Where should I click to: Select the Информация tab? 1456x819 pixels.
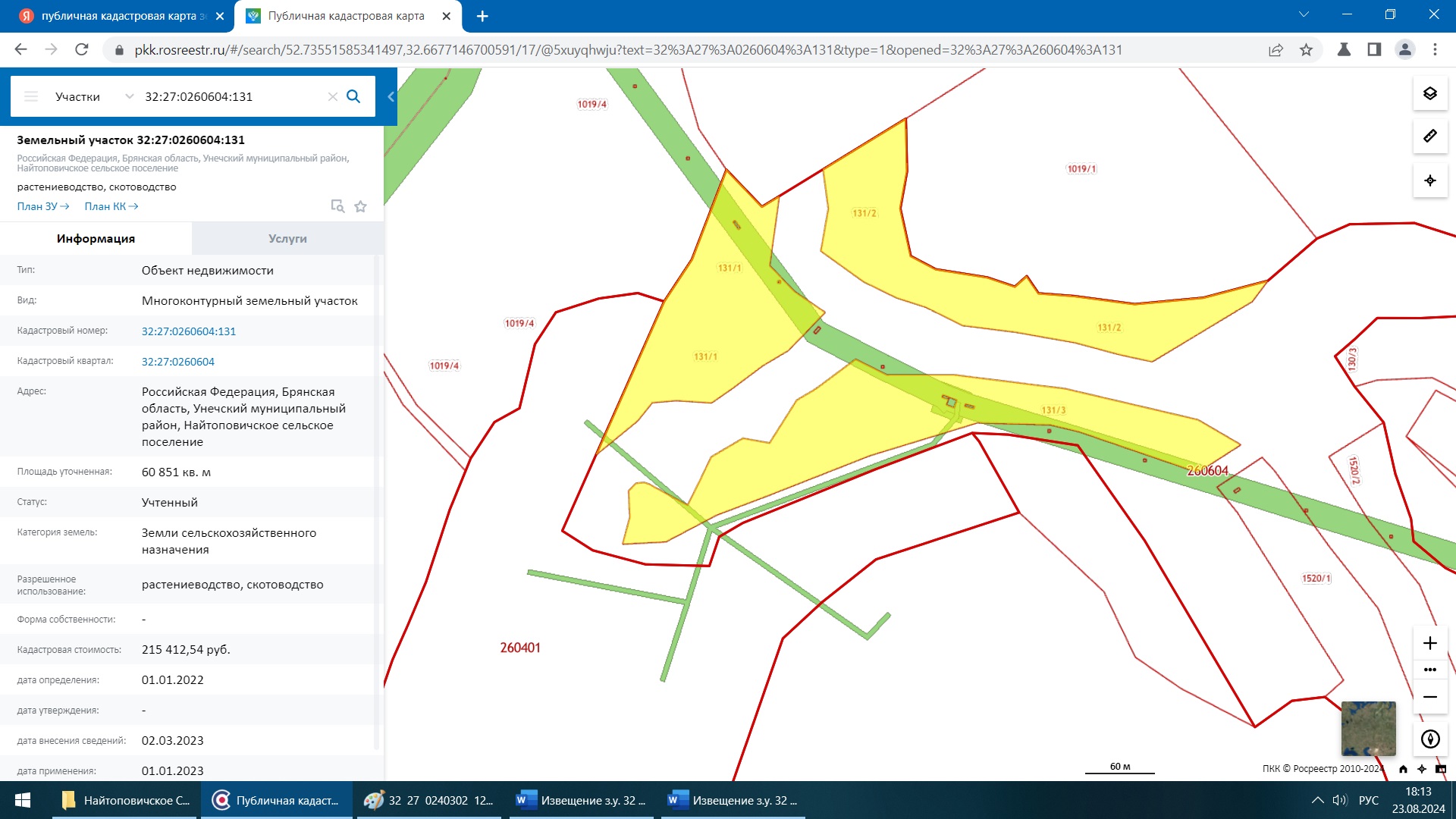point(96,238)
